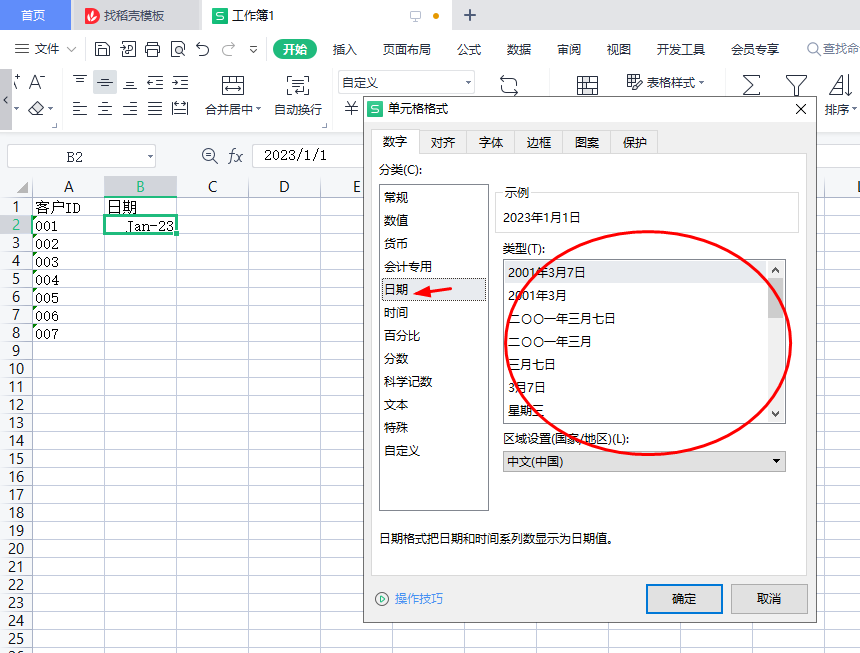Select middle vertical alignment icon
This screenshot has height=653, width=860.
105,82
